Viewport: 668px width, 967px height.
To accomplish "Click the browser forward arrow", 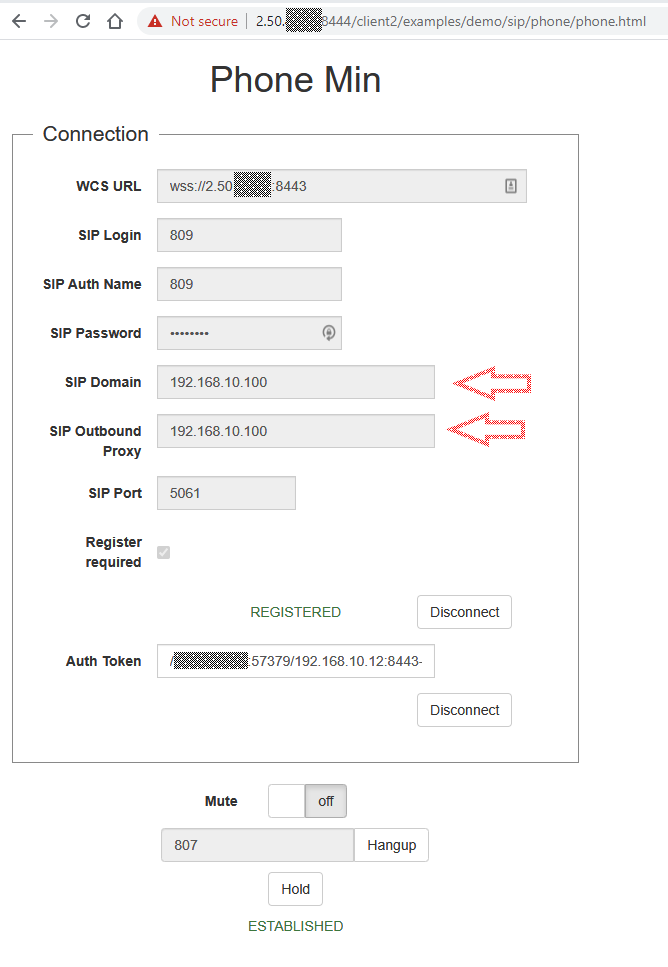I will [51, 21].
